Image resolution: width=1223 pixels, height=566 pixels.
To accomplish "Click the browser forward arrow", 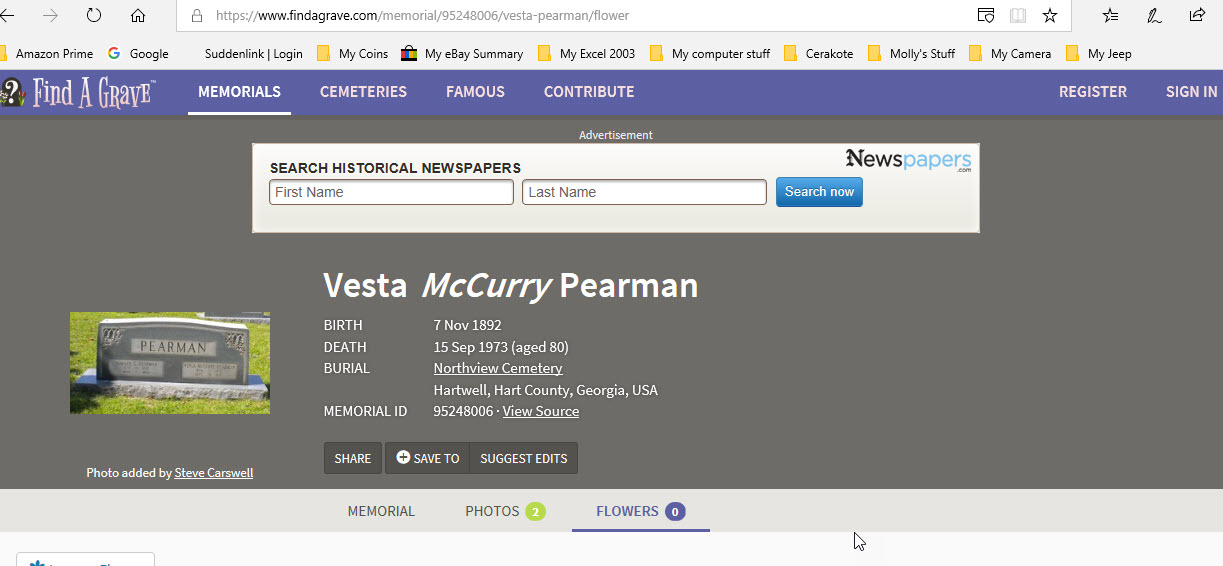I will 50,16.
